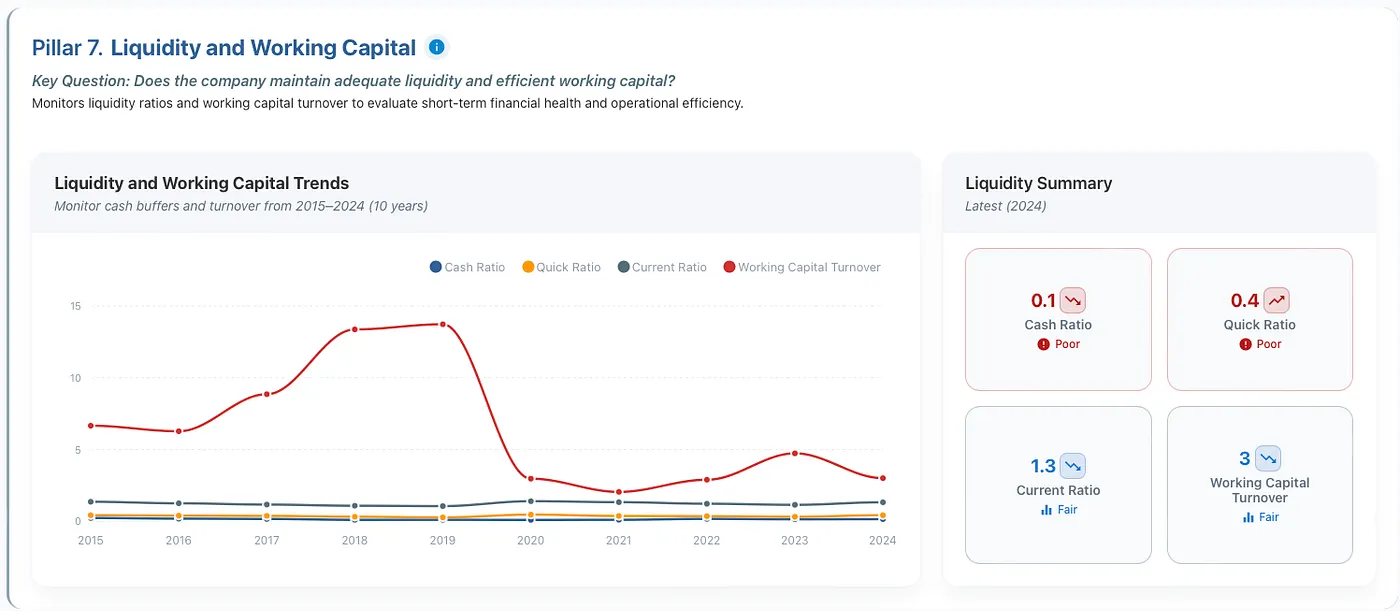Click Fair bar icon under Working Capital Turnover

click(1248, 517)
